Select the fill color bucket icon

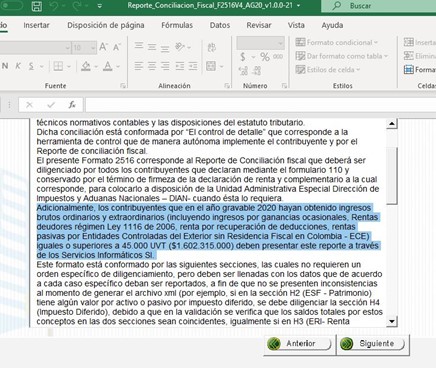click(x=86, y=66)
